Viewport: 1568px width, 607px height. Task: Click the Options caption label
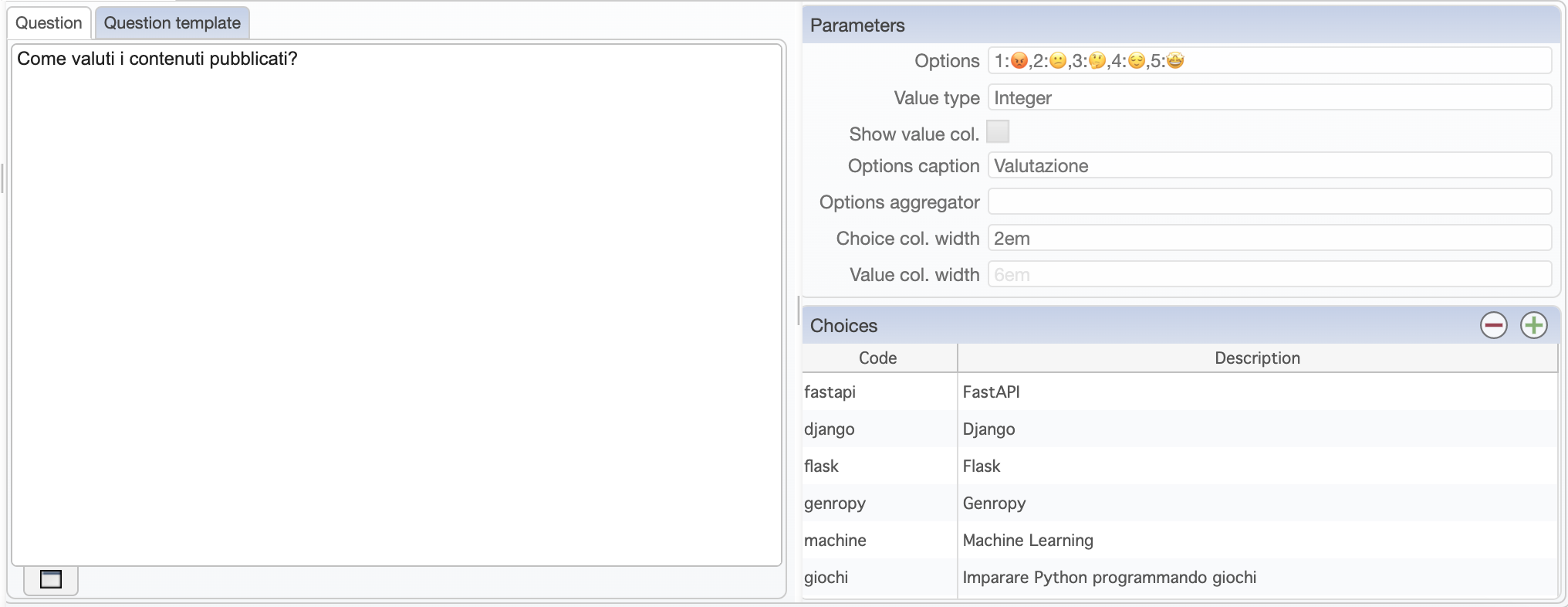914,166
